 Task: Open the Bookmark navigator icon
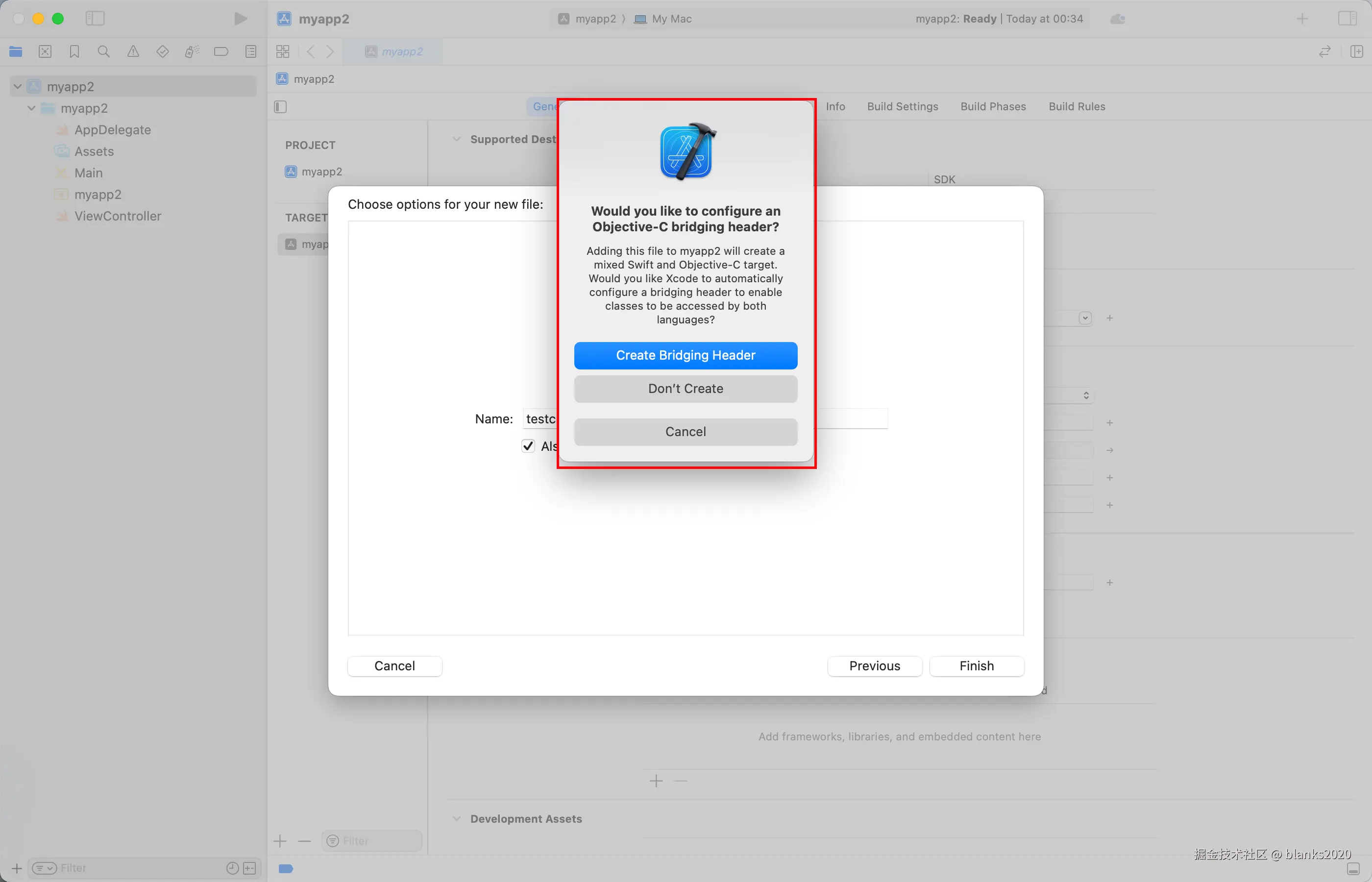click(74, 51)
